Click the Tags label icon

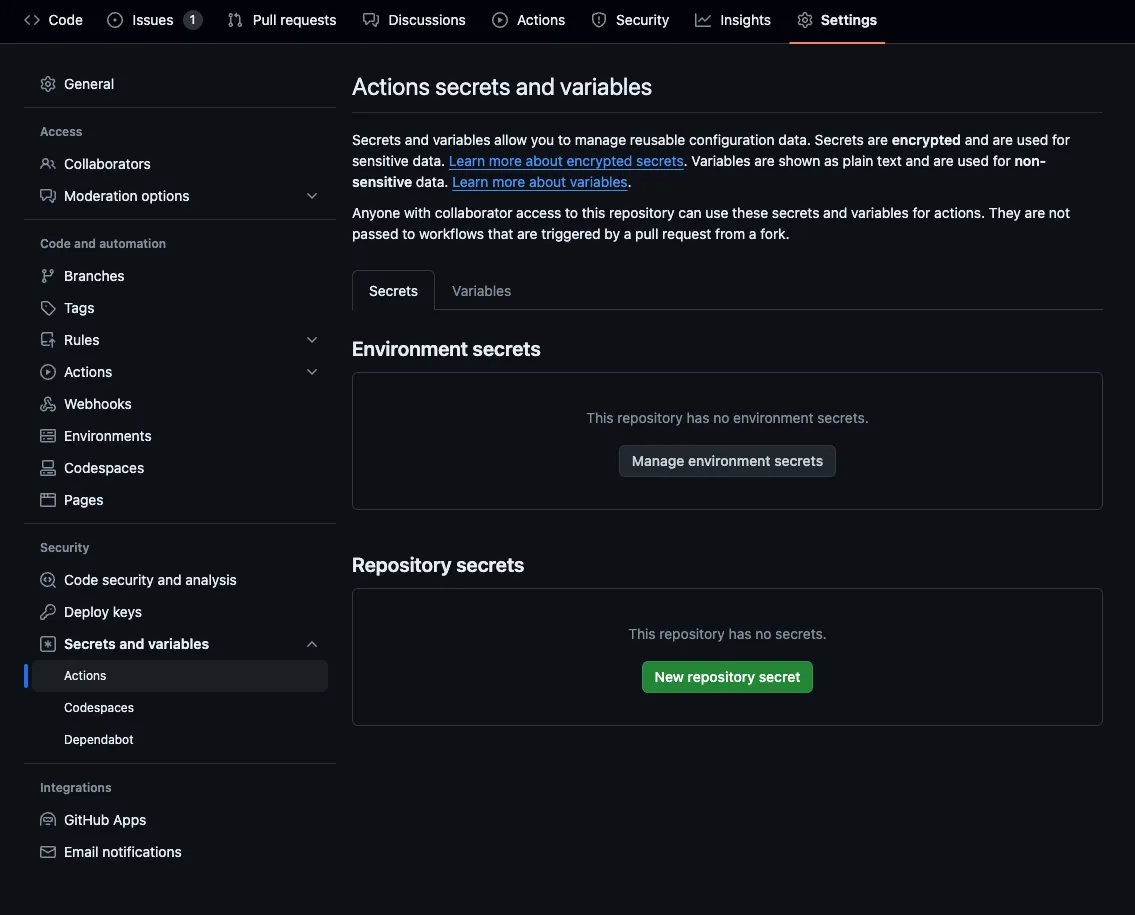pos(48,308)
